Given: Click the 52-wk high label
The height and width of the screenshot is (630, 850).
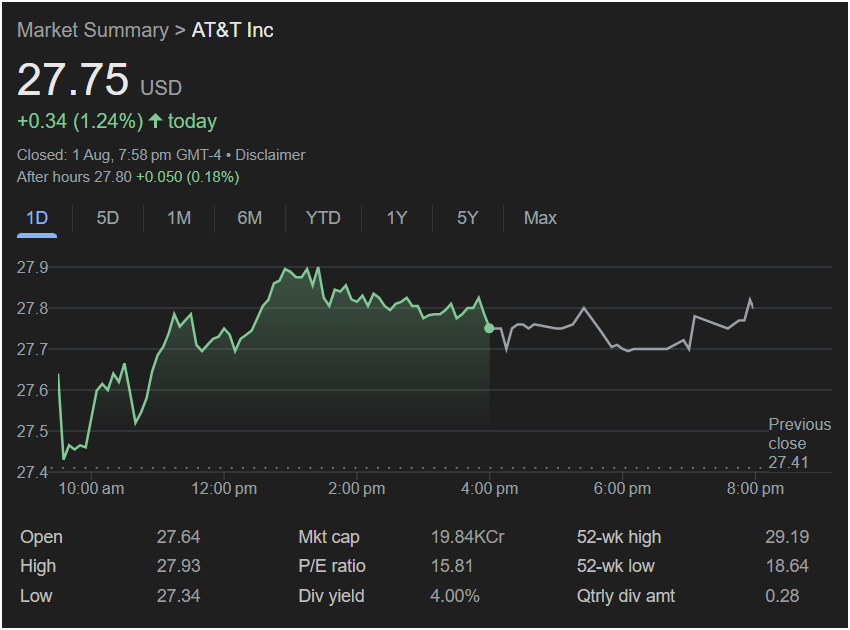Looking at the screenshot, I should [x=619, y=537].
